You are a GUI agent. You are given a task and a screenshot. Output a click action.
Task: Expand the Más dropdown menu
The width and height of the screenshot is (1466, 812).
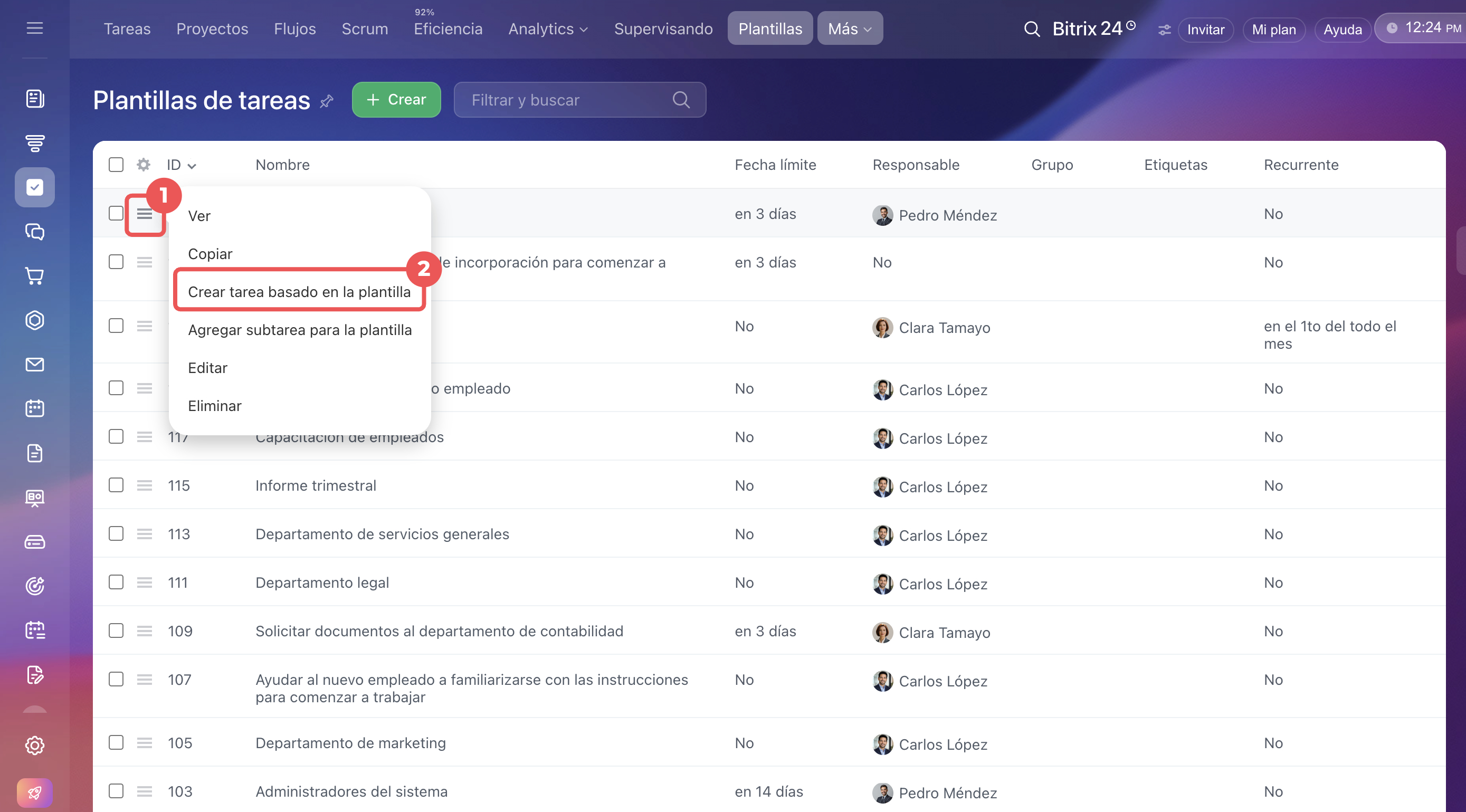click(850, 28)
